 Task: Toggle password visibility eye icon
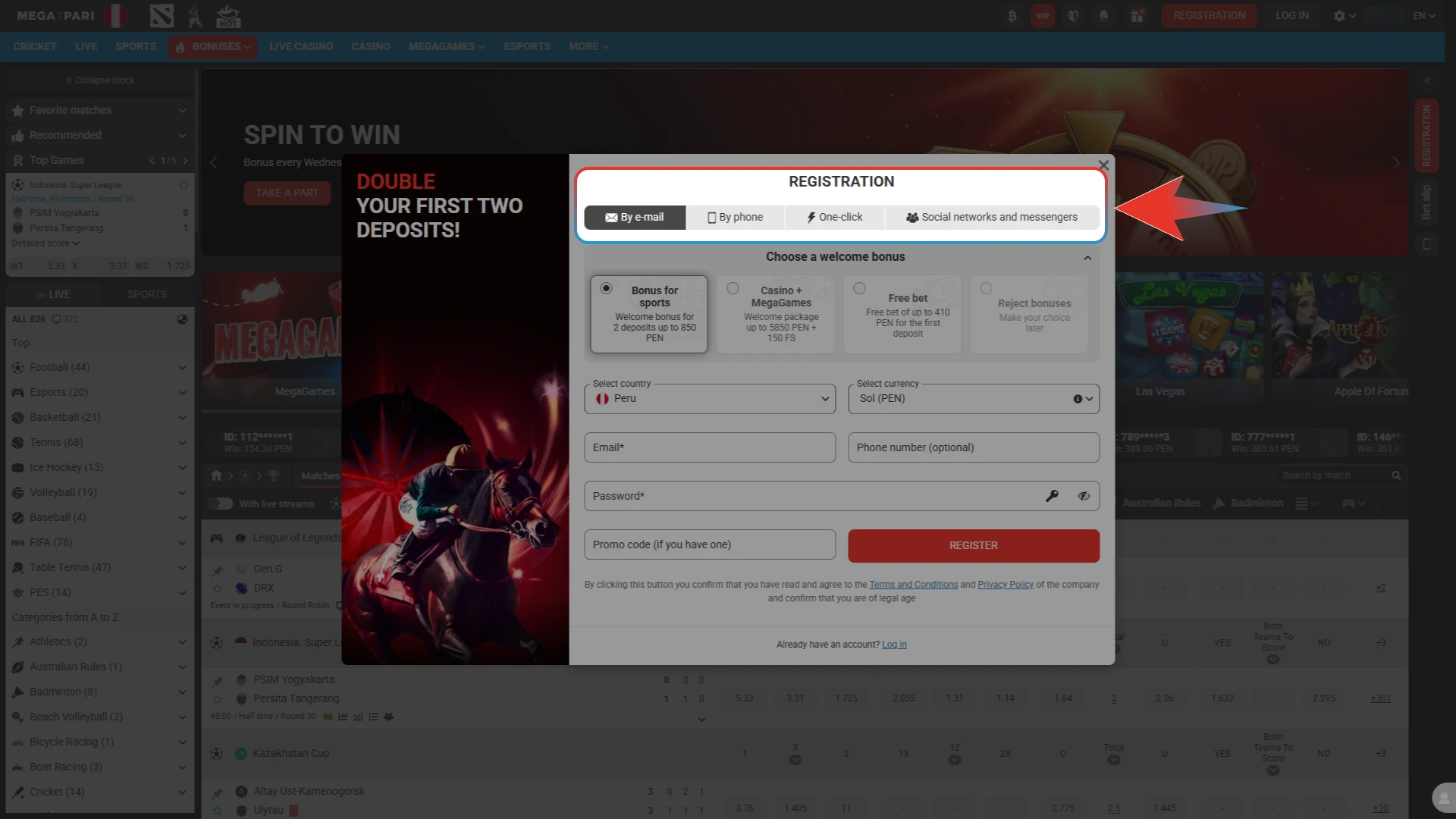[1084, 496]
